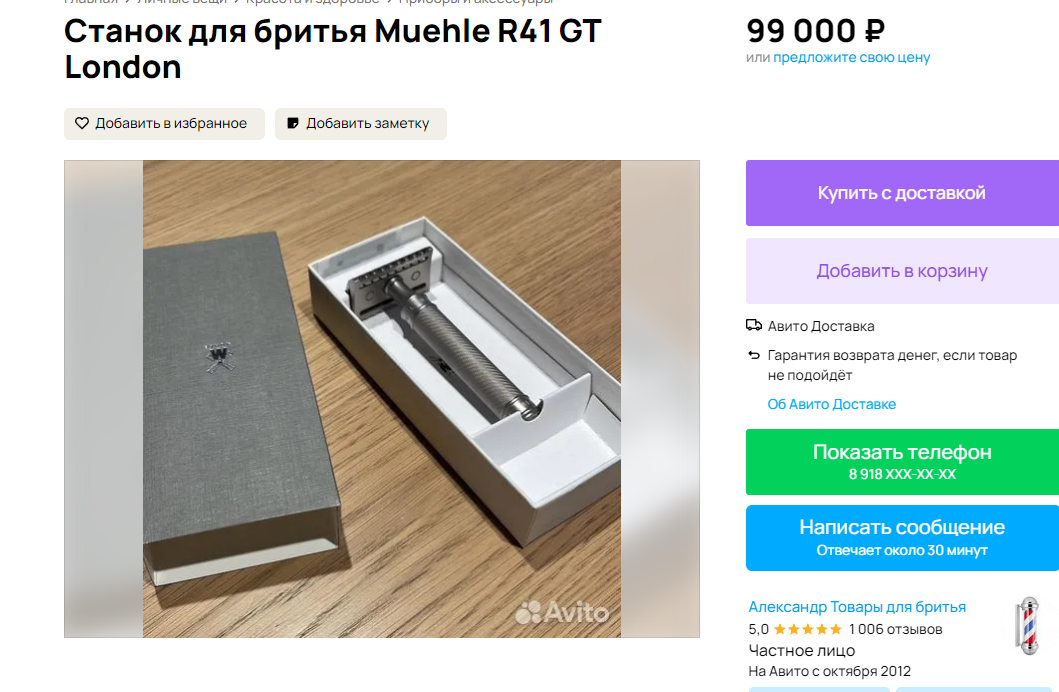
Task: View the 1 006 отзывов reviews
Action: point(896,629)
